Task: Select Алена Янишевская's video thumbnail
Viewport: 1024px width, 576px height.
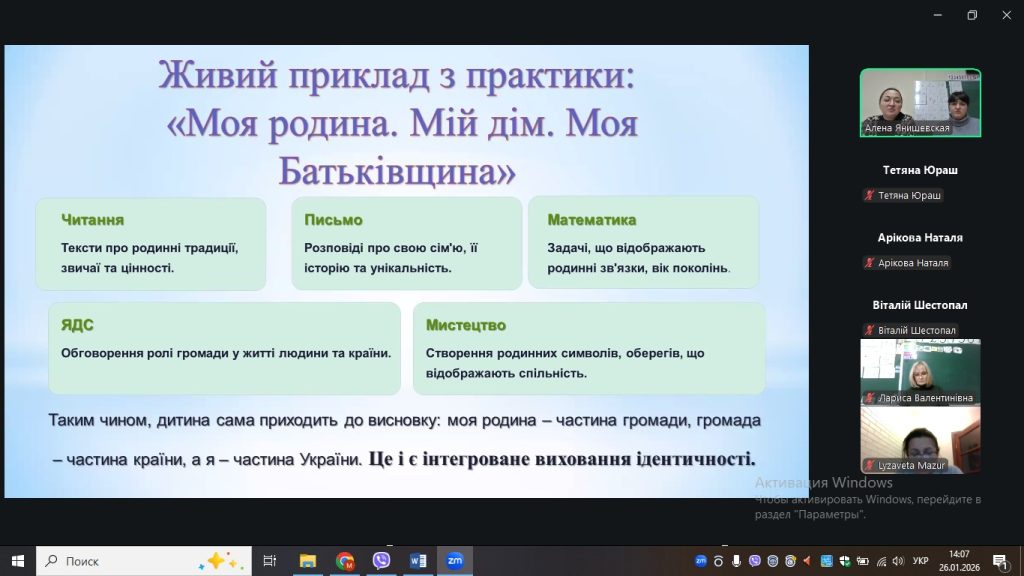Action: 920,102
